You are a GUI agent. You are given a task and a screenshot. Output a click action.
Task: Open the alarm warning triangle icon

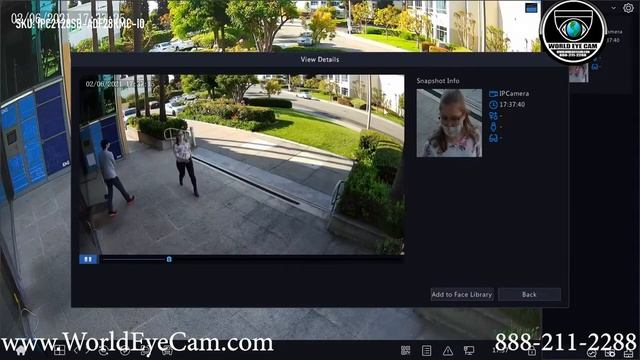tap(448, 351)
